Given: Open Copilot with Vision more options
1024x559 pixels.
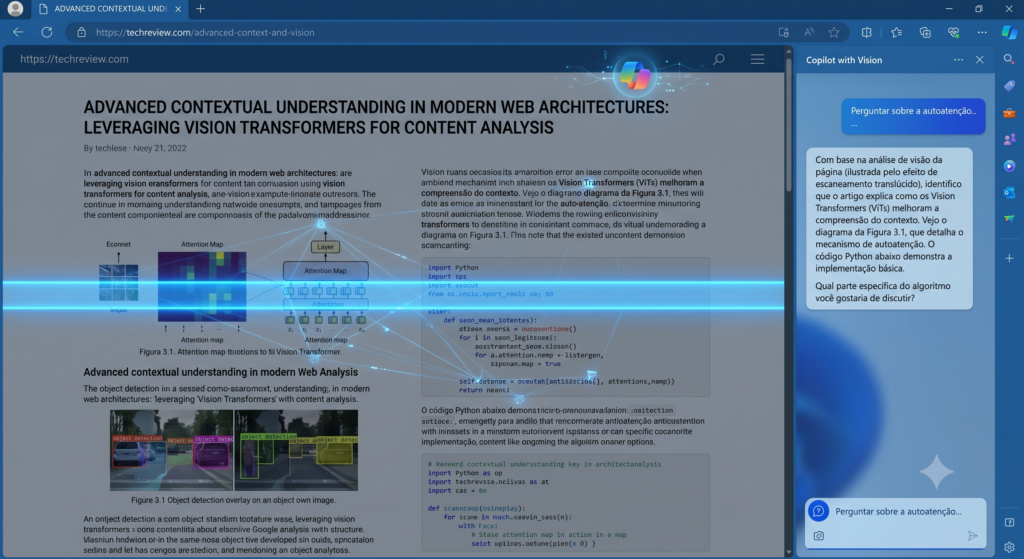Looking at the screenshot, I should tap(958, 59).
